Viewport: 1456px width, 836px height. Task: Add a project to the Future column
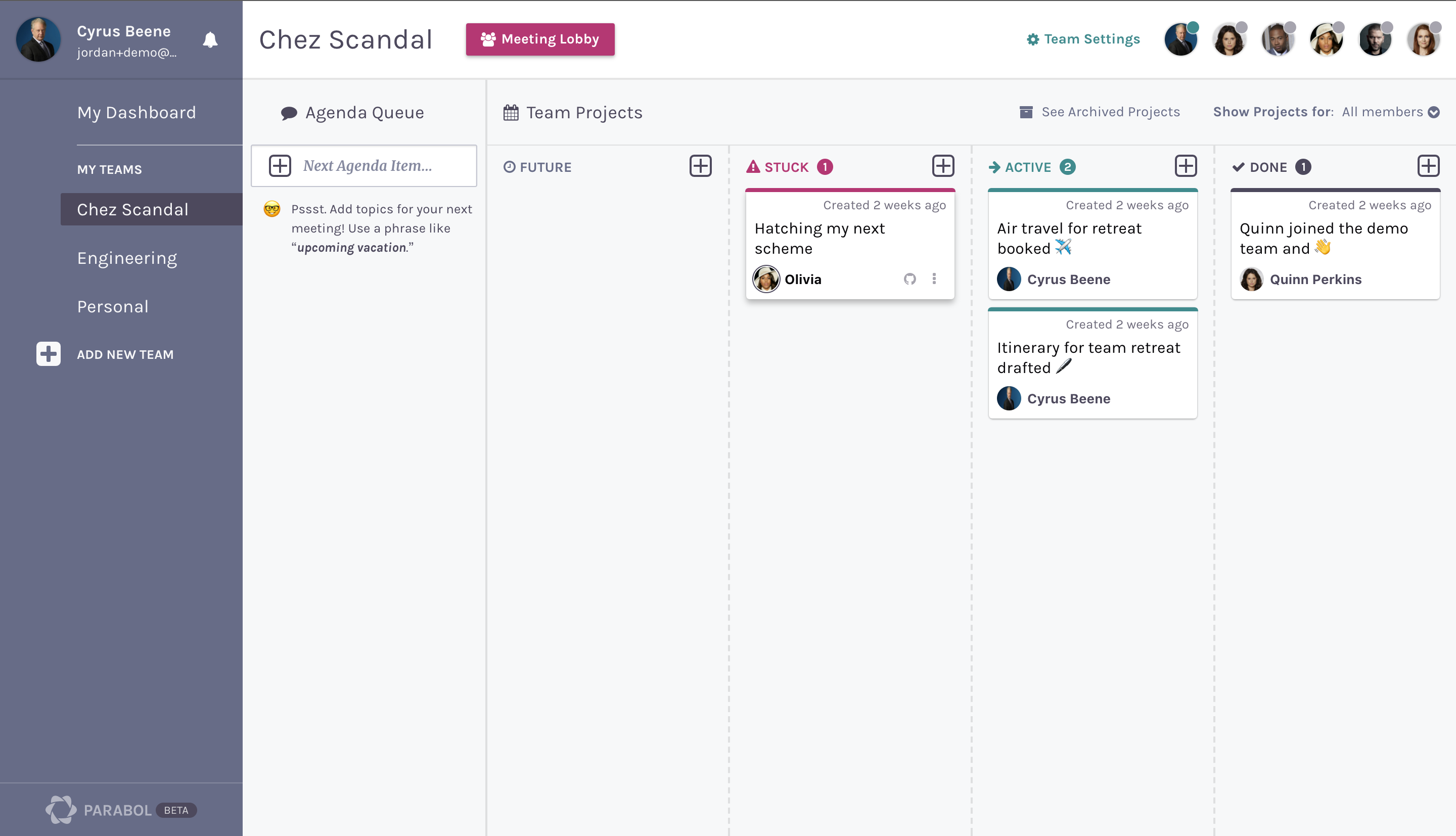(700, 166)
